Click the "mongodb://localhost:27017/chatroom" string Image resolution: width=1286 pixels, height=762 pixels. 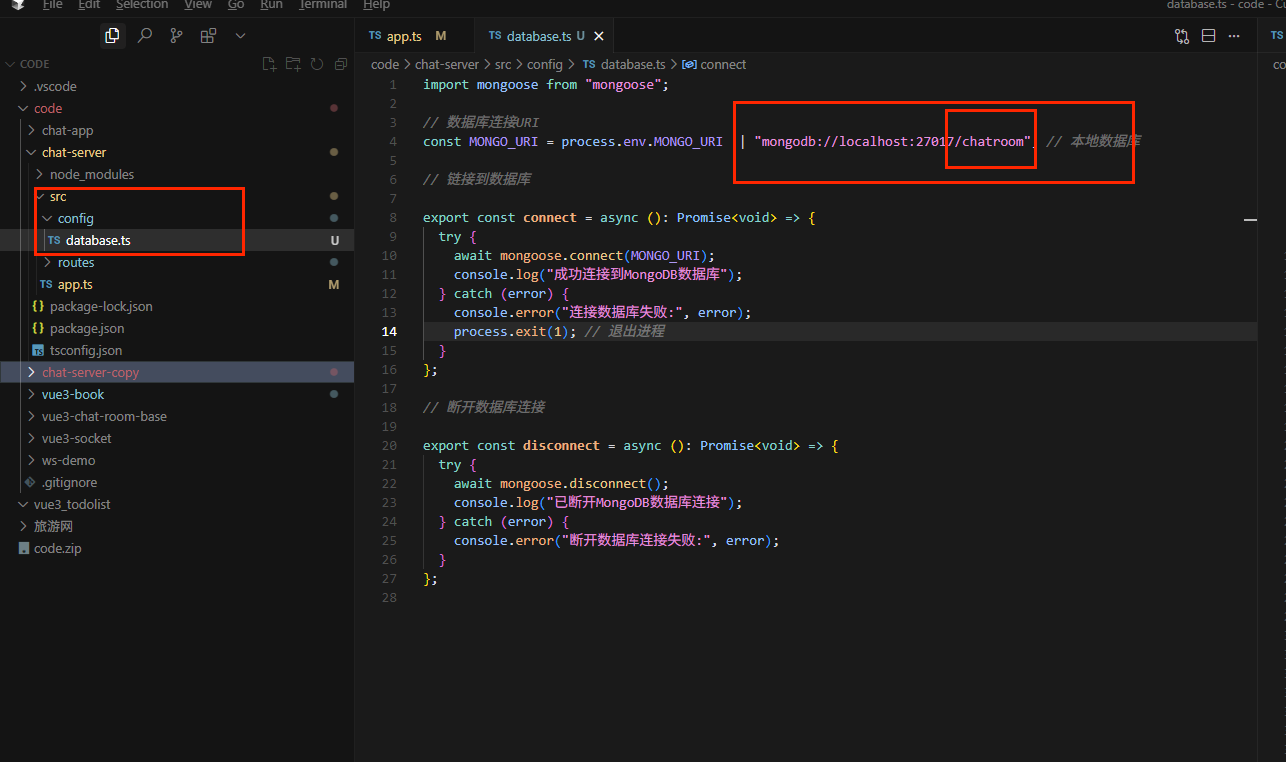(x=894, y=141)
